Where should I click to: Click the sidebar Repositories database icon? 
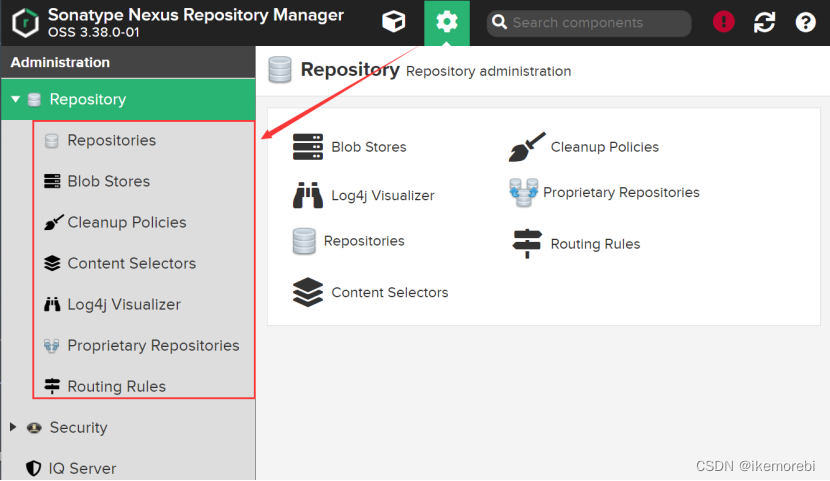(51, 141)
